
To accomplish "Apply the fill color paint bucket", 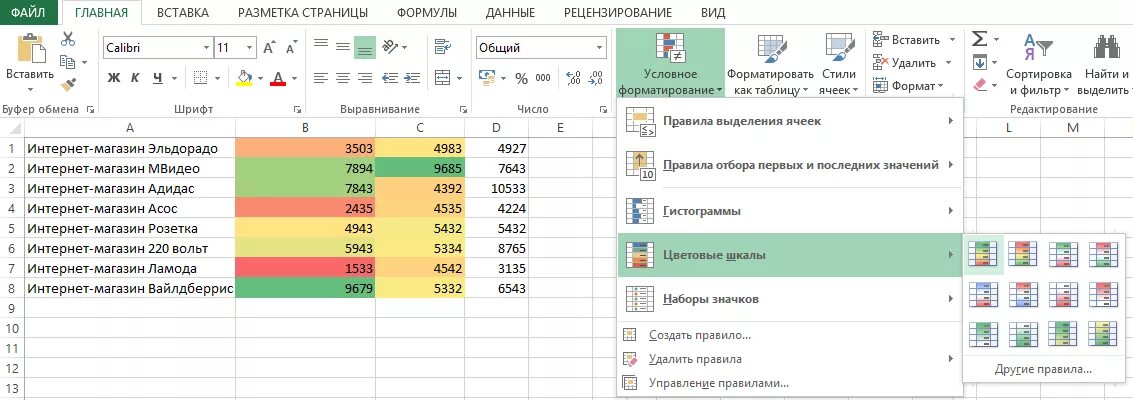I will pos(244,78).
